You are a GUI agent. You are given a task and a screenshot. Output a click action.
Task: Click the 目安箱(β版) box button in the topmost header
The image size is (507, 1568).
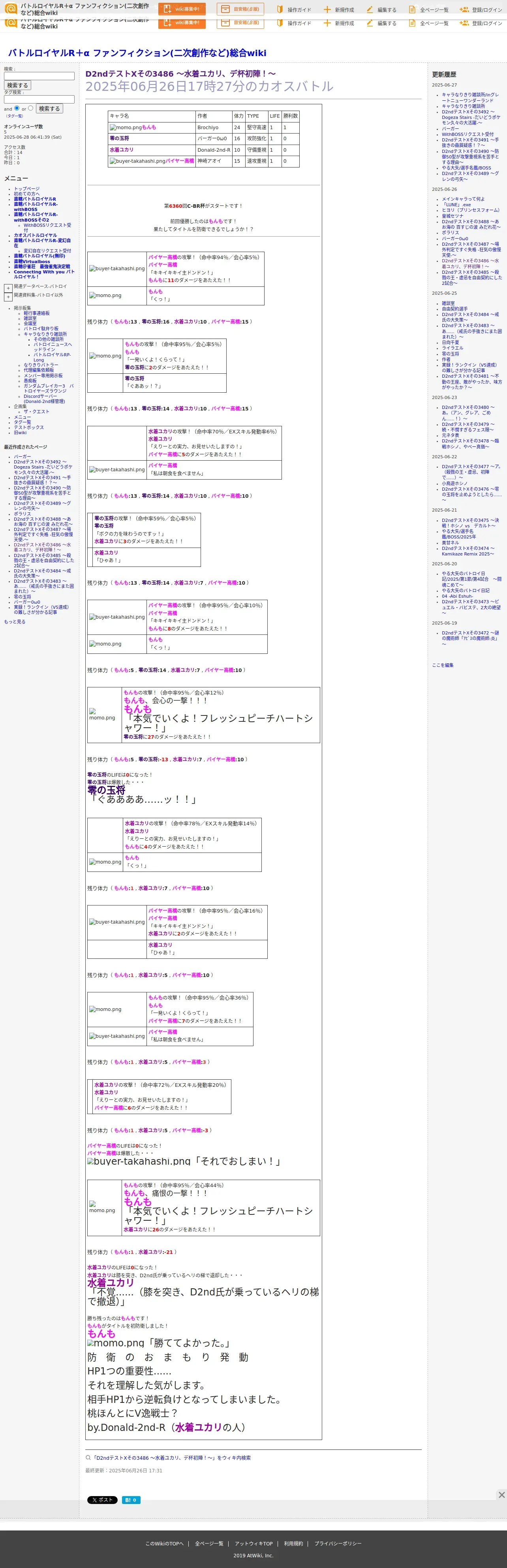(x=240, y=9)
